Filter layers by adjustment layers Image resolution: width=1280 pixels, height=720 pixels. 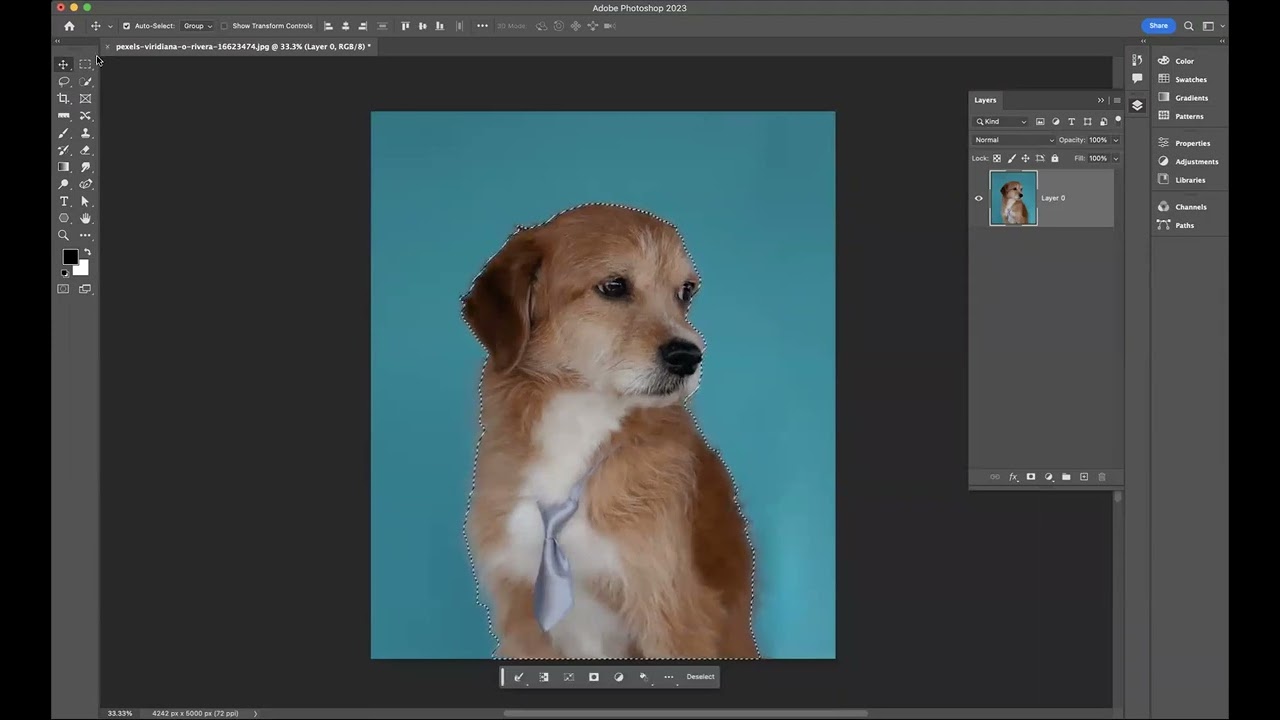pos(1056,122)
